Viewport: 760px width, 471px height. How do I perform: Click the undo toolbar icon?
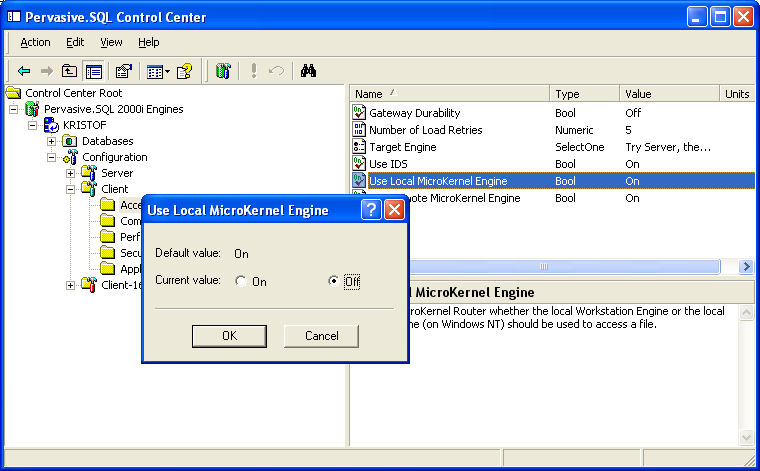click(276, 71)
